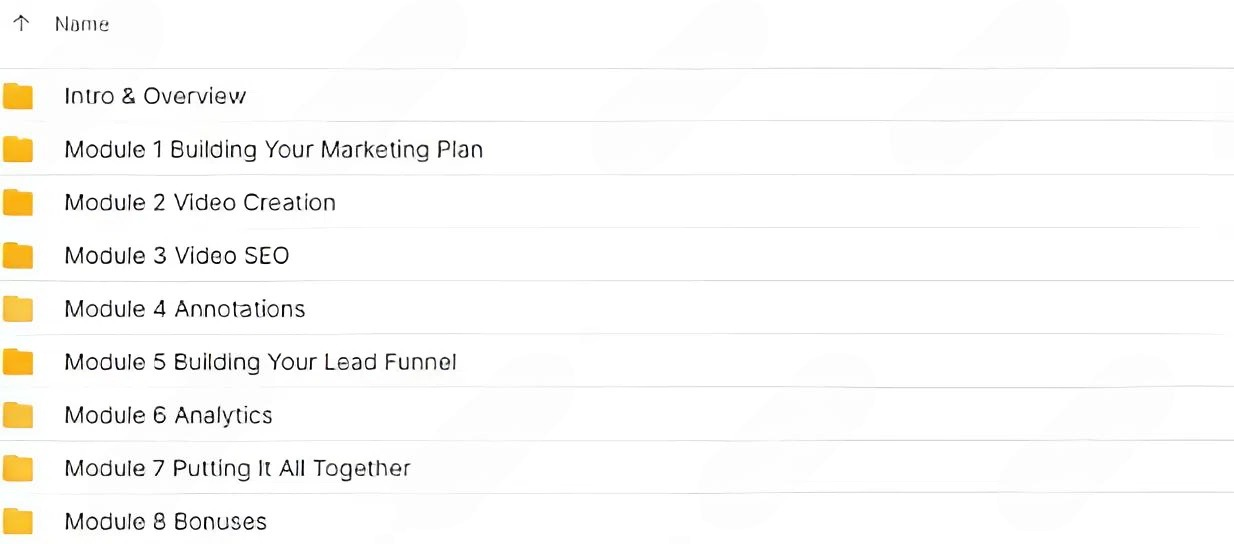Open Module 1 Building Your Marketing Plan
The height and width of the screenshot is (544, 1234).
pyautogui.click(x=273, y=150)
